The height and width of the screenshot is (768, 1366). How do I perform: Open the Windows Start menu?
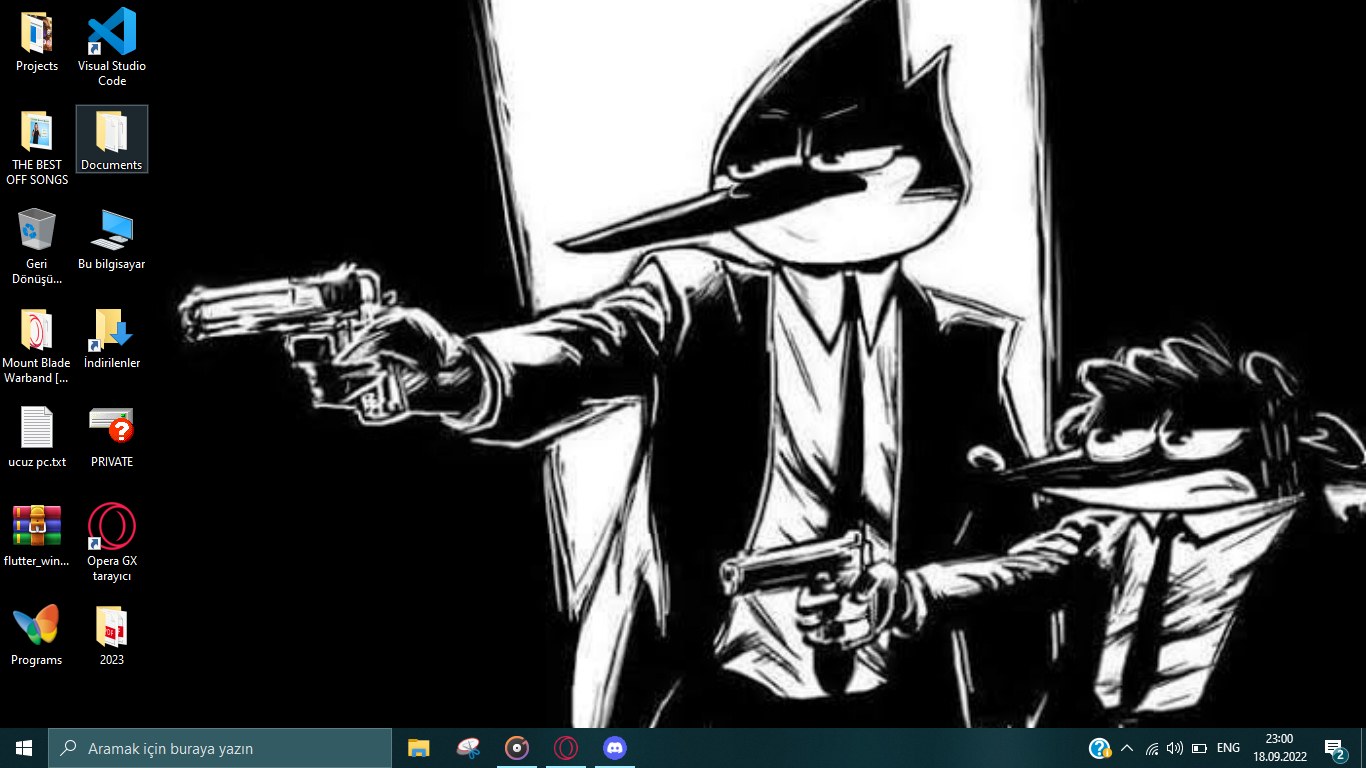point(24,748)
